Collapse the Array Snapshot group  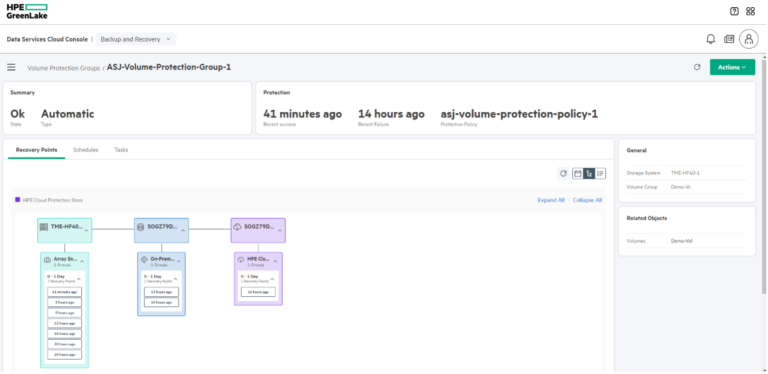point(82,261)
